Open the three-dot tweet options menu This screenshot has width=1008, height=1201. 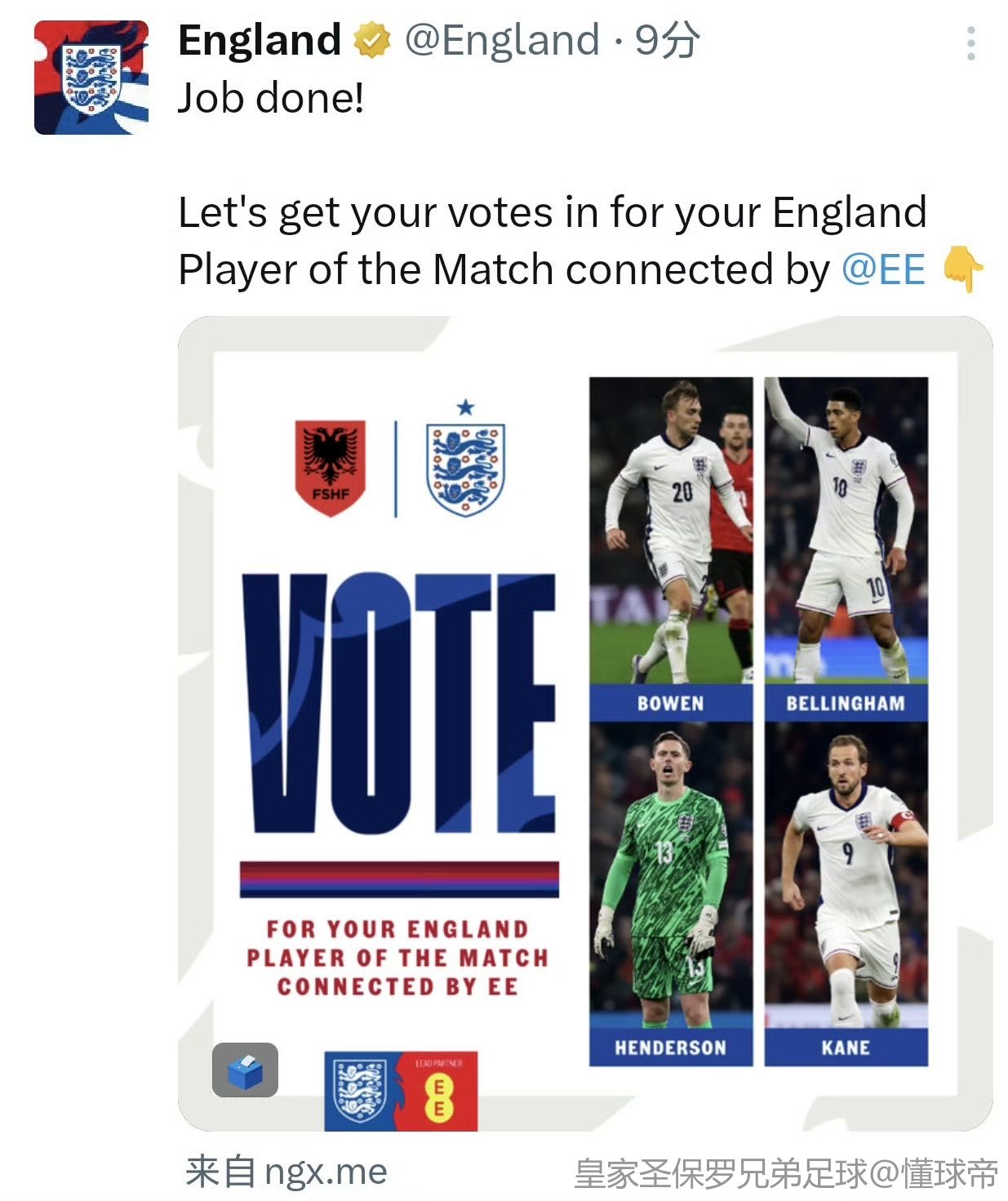click(970, 43)
